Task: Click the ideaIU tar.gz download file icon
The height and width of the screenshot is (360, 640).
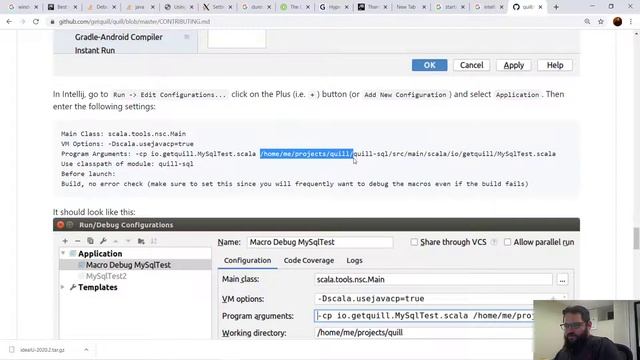Action: pyautogui.click(x=12, y=350)
